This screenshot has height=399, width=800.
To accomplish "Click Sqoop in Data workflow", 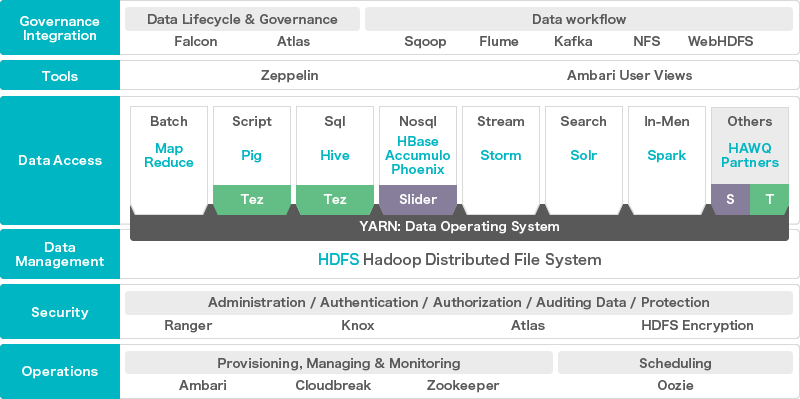I will click(425, 41).
